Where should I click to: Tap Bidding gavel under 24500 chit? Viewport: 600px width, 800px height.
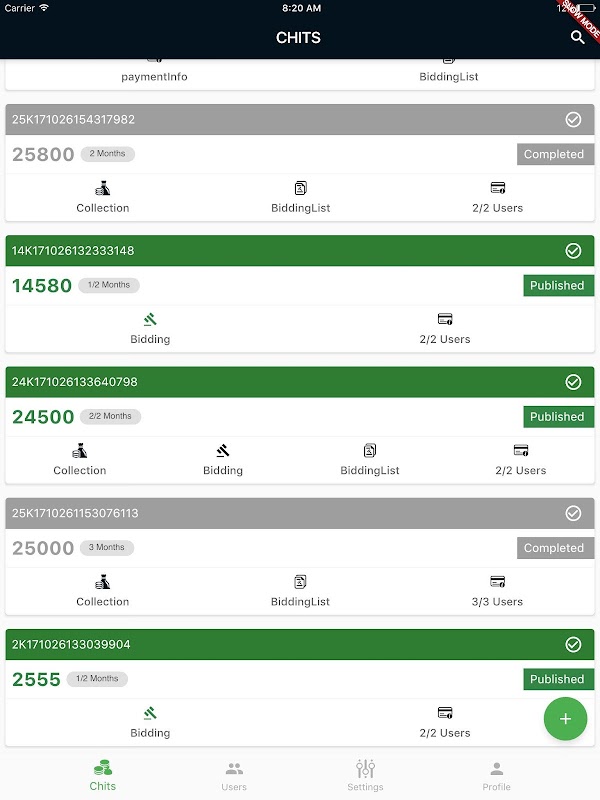coord(223,451)
